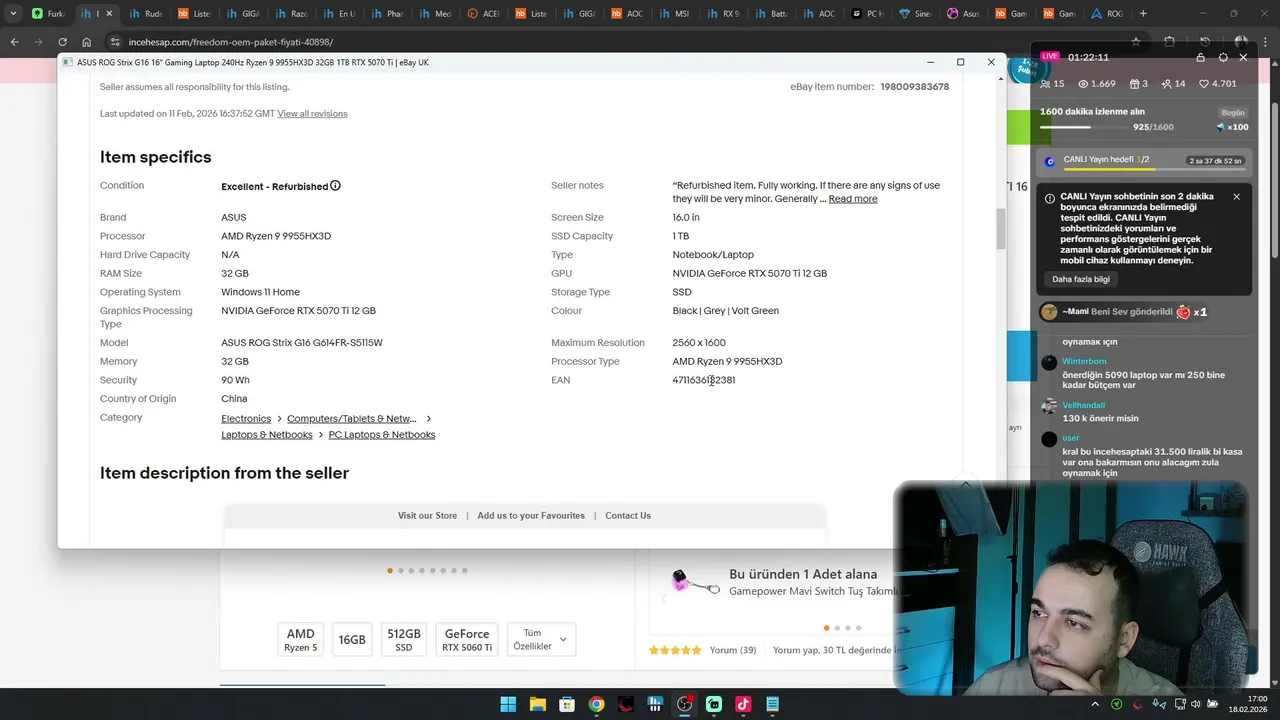
Task: Select the AMD Ryzen 5 spec box
Action: [300, 640]
